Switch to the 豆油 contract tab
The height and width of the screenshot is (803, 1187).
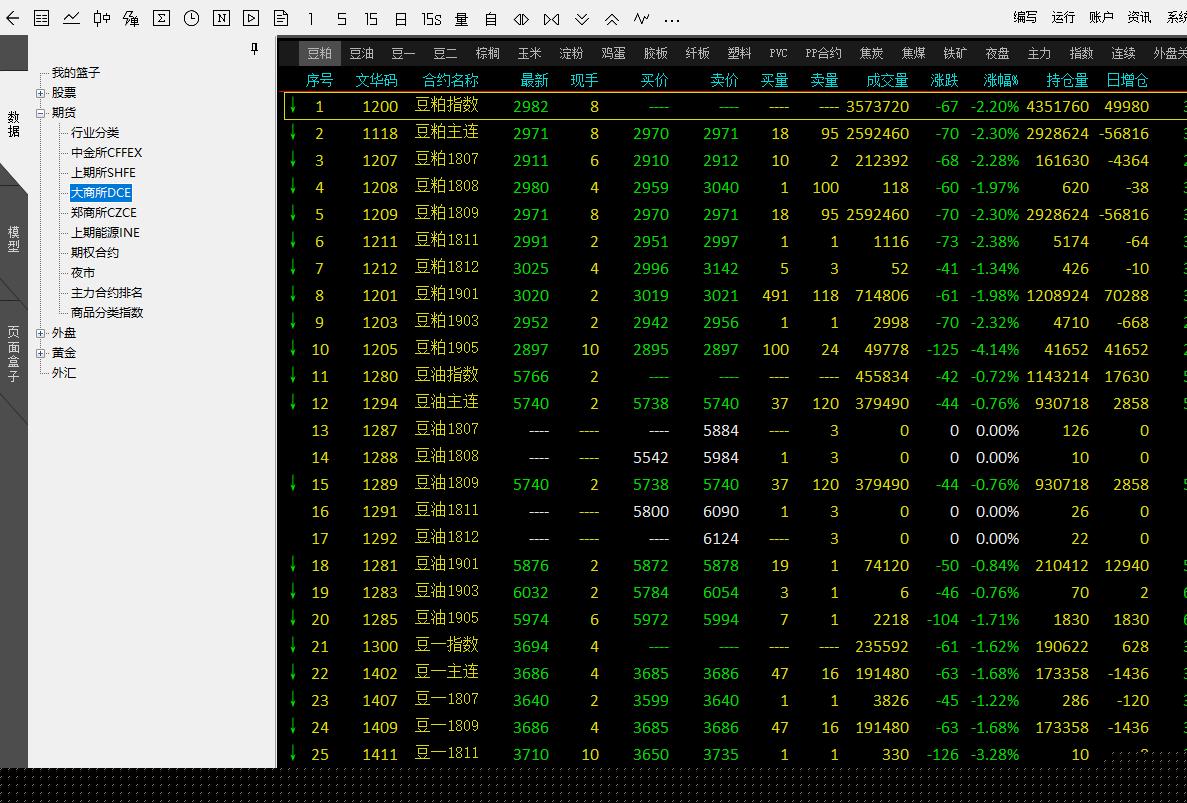(x=361, y=53)
